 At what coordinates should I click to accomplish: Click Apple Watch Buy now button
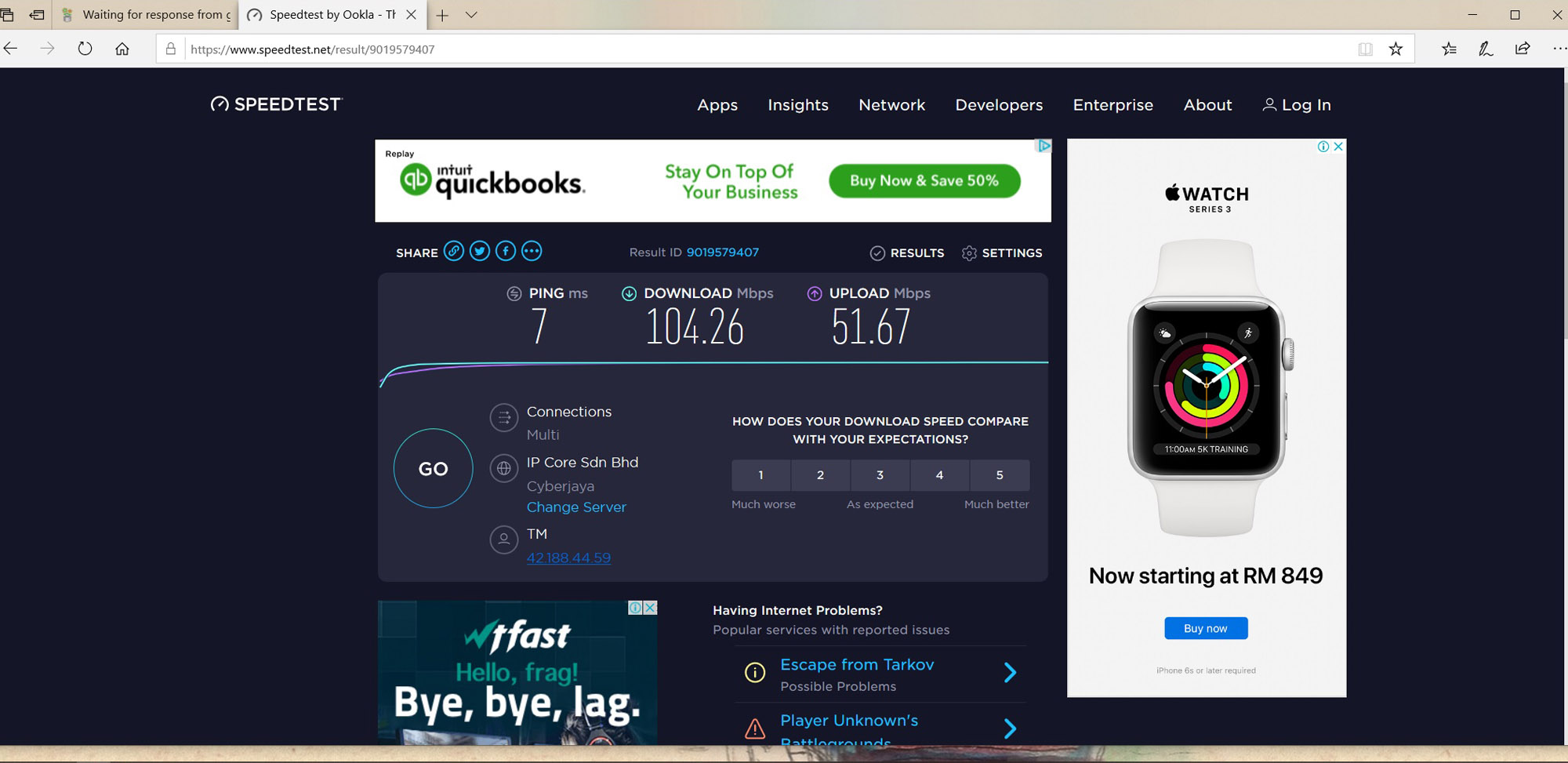[x=1206, y=628]
